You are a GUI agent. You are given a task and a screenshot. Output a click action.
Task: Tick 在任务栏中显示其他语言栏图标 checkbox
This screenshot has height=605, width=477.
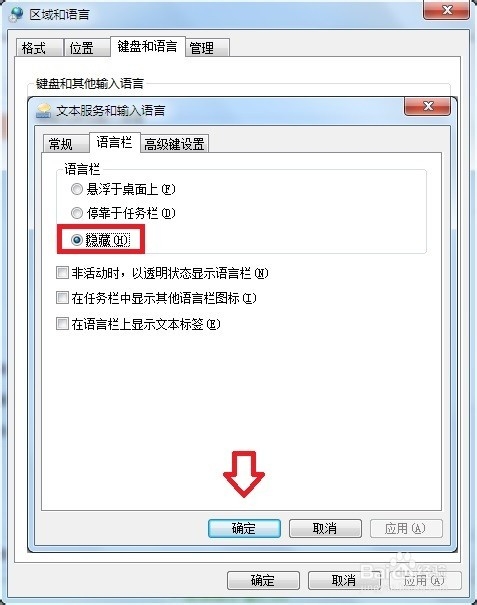pos(62,298)
